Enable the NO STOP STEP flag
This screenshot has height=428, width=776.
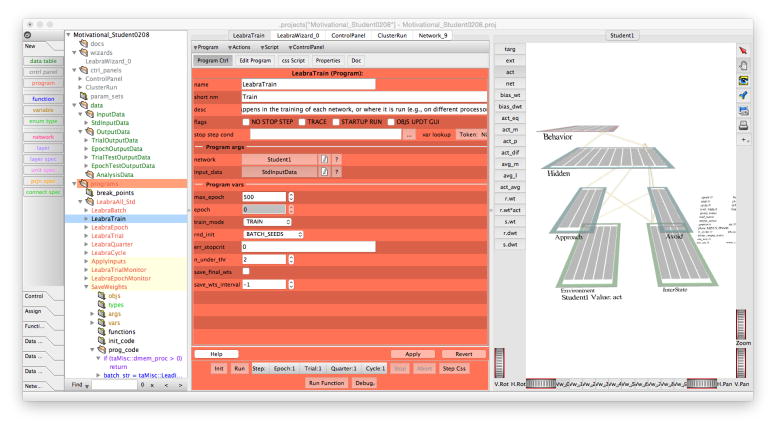[x=246, y=120]
